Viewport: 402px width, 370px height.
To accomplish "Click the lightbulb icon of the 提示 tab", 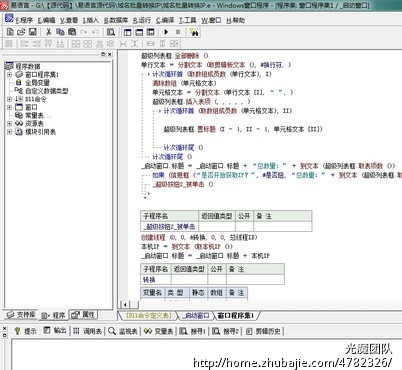I will point(17,331).
